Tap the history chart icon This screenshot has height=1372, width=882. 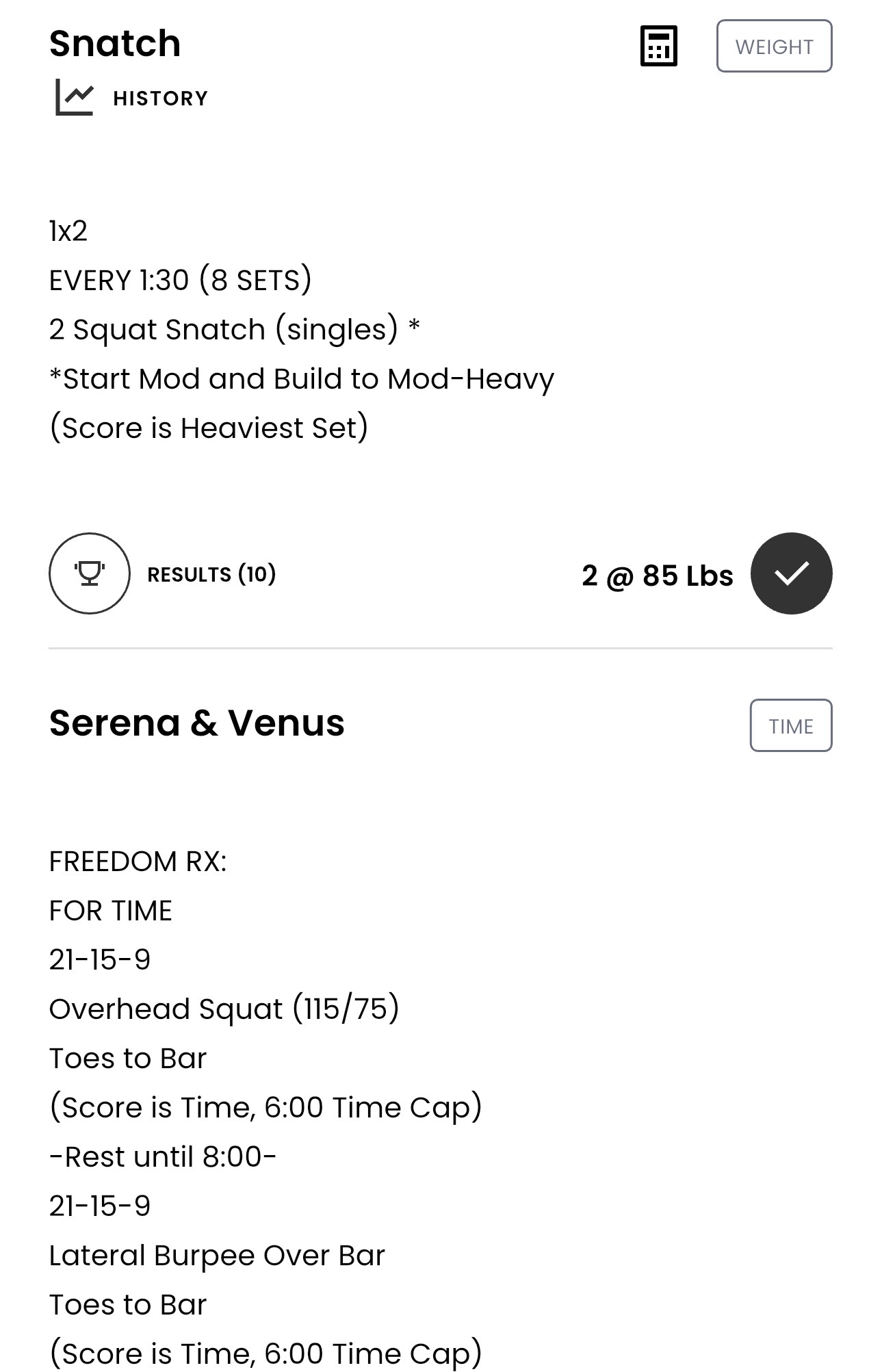(75, 97)
